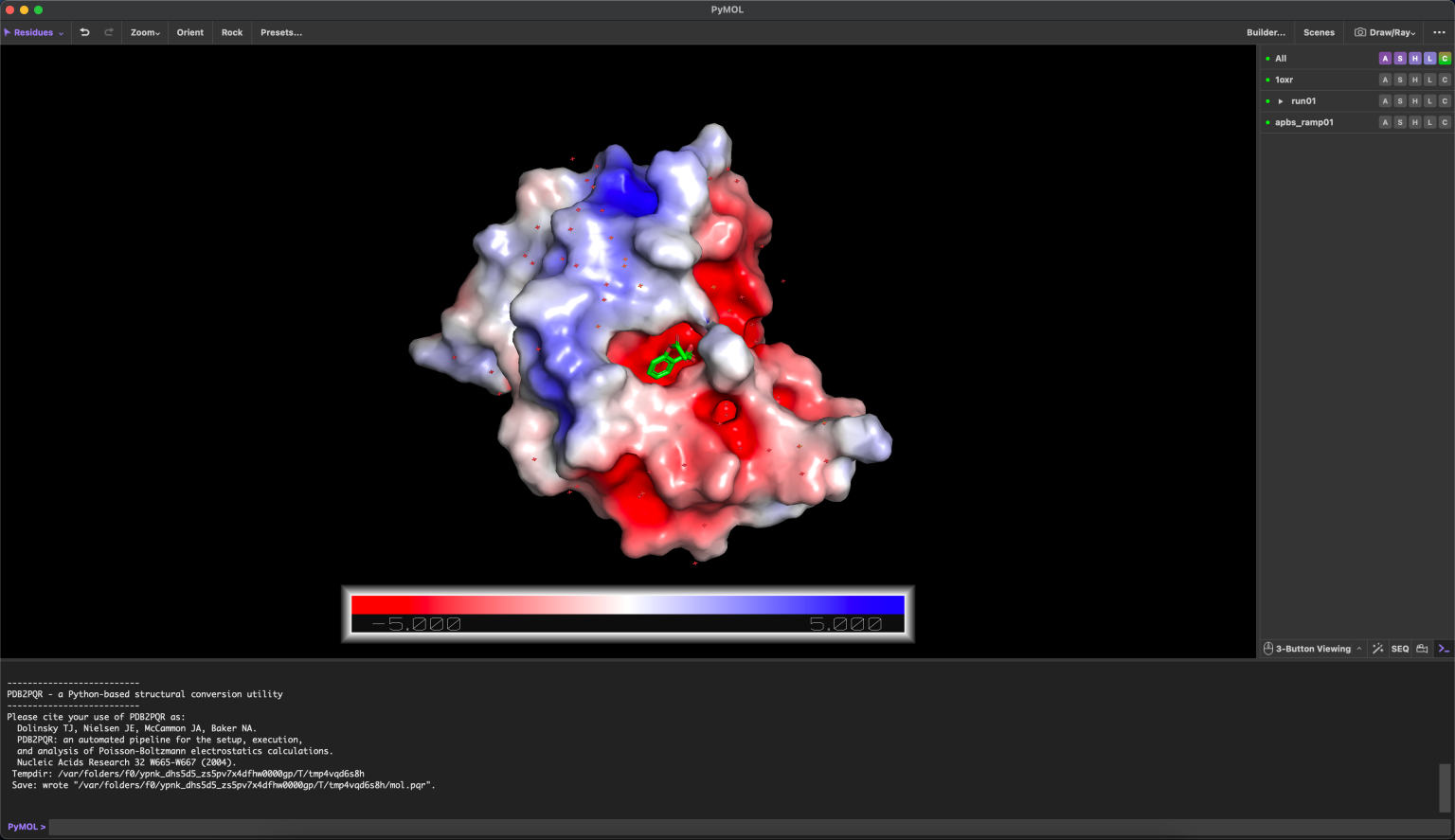Click the L label button for 1oxr

[x=1430, y=80]
